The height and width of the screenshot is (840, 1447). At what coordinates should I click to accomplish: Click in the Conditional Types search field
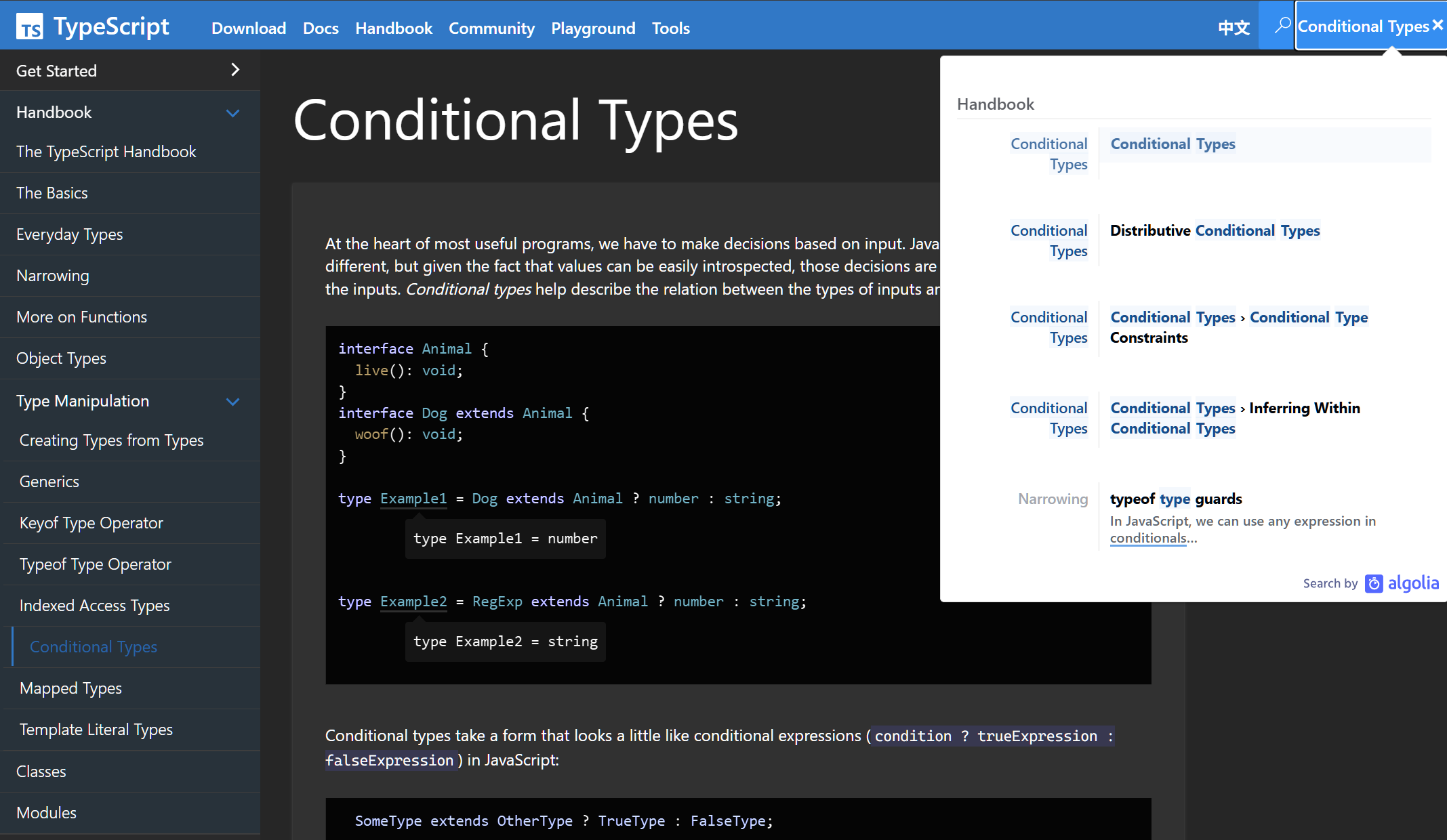(1362, 26)
